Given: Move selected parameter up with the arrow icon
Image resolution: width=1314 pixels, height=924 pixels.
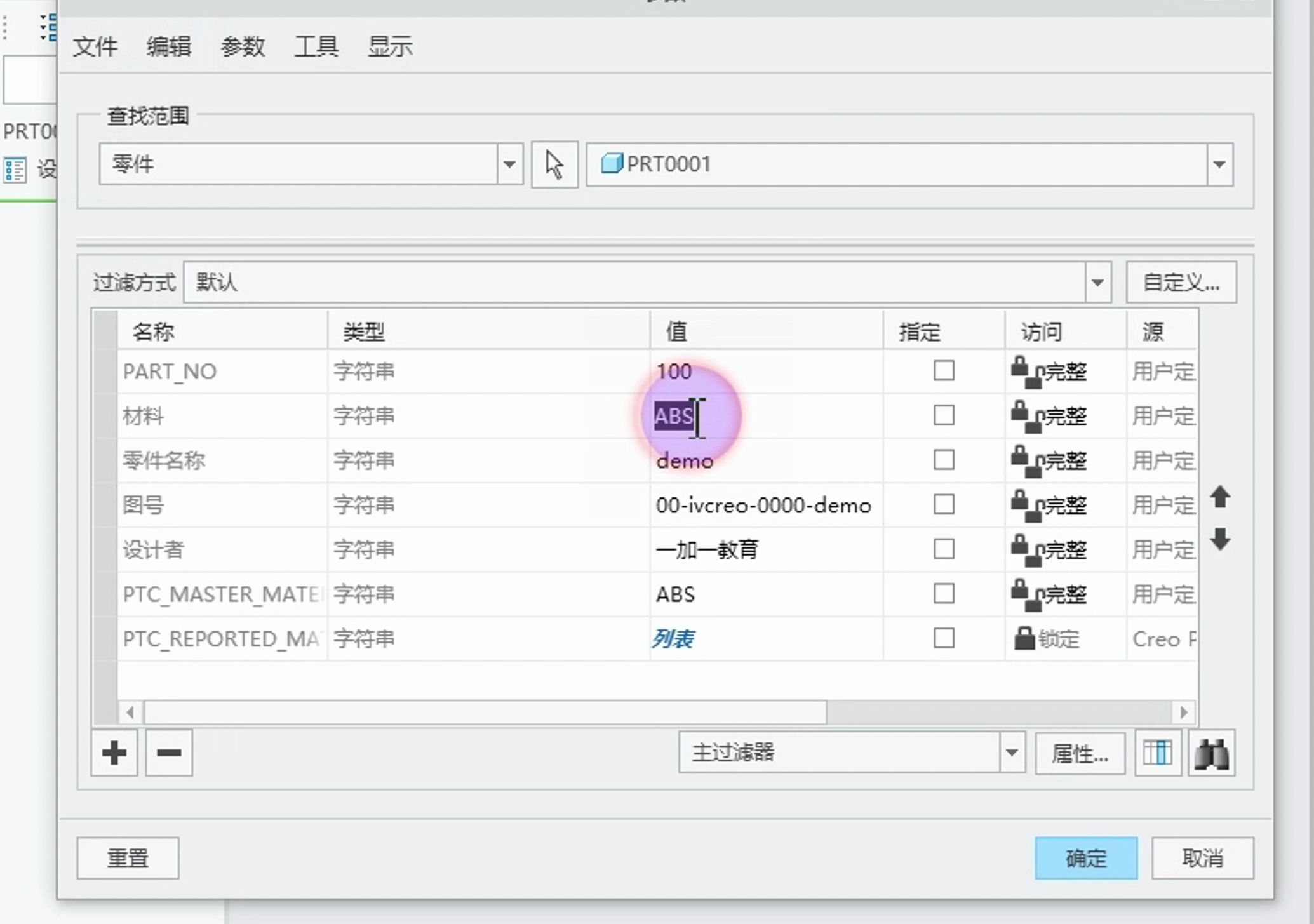Looking at the screenshot, I should pyautogui.click(x=1219, y=498).
